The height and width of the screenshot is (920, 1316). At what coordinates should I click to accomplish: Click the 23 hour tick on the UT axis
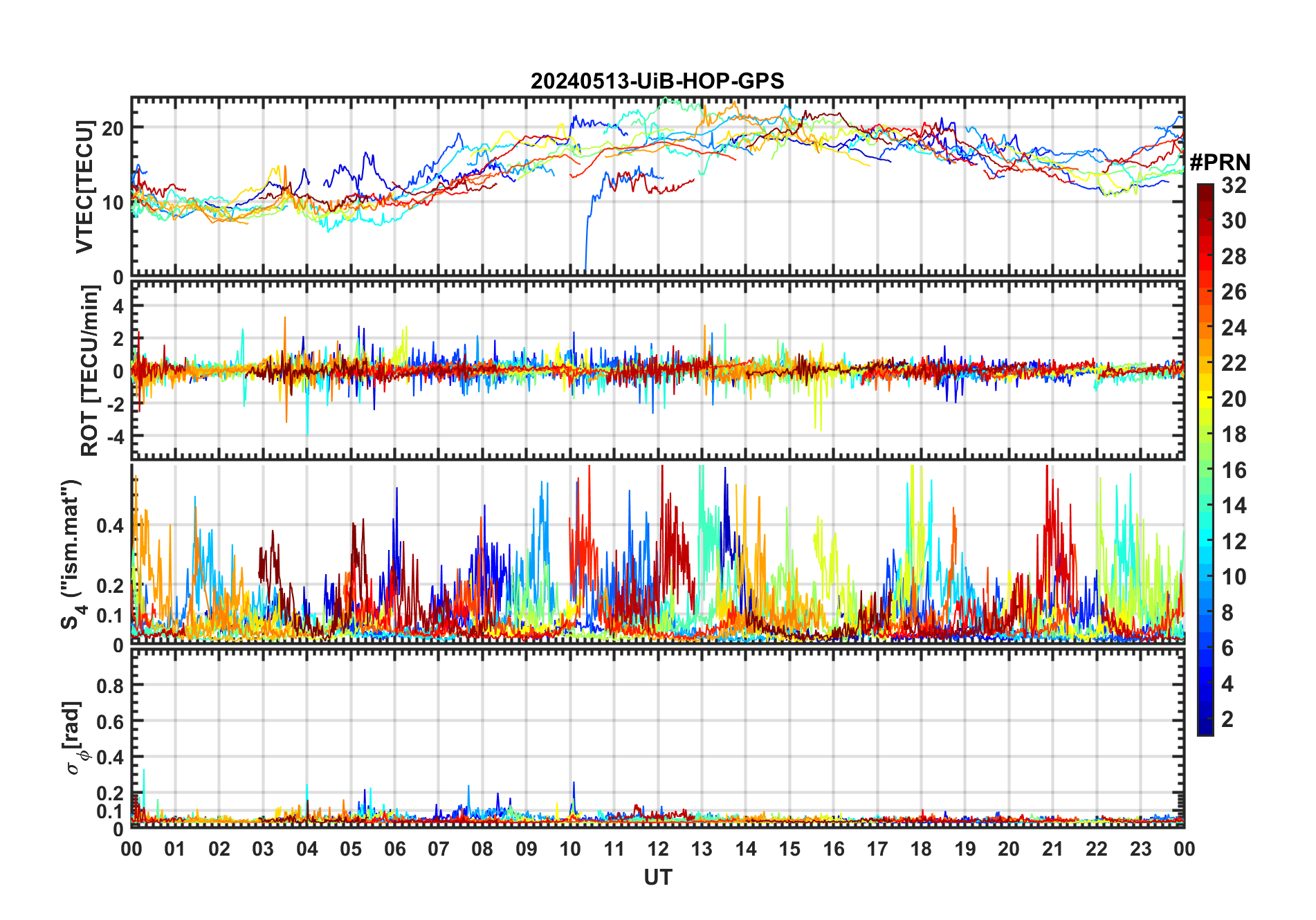pos(1140,849)
